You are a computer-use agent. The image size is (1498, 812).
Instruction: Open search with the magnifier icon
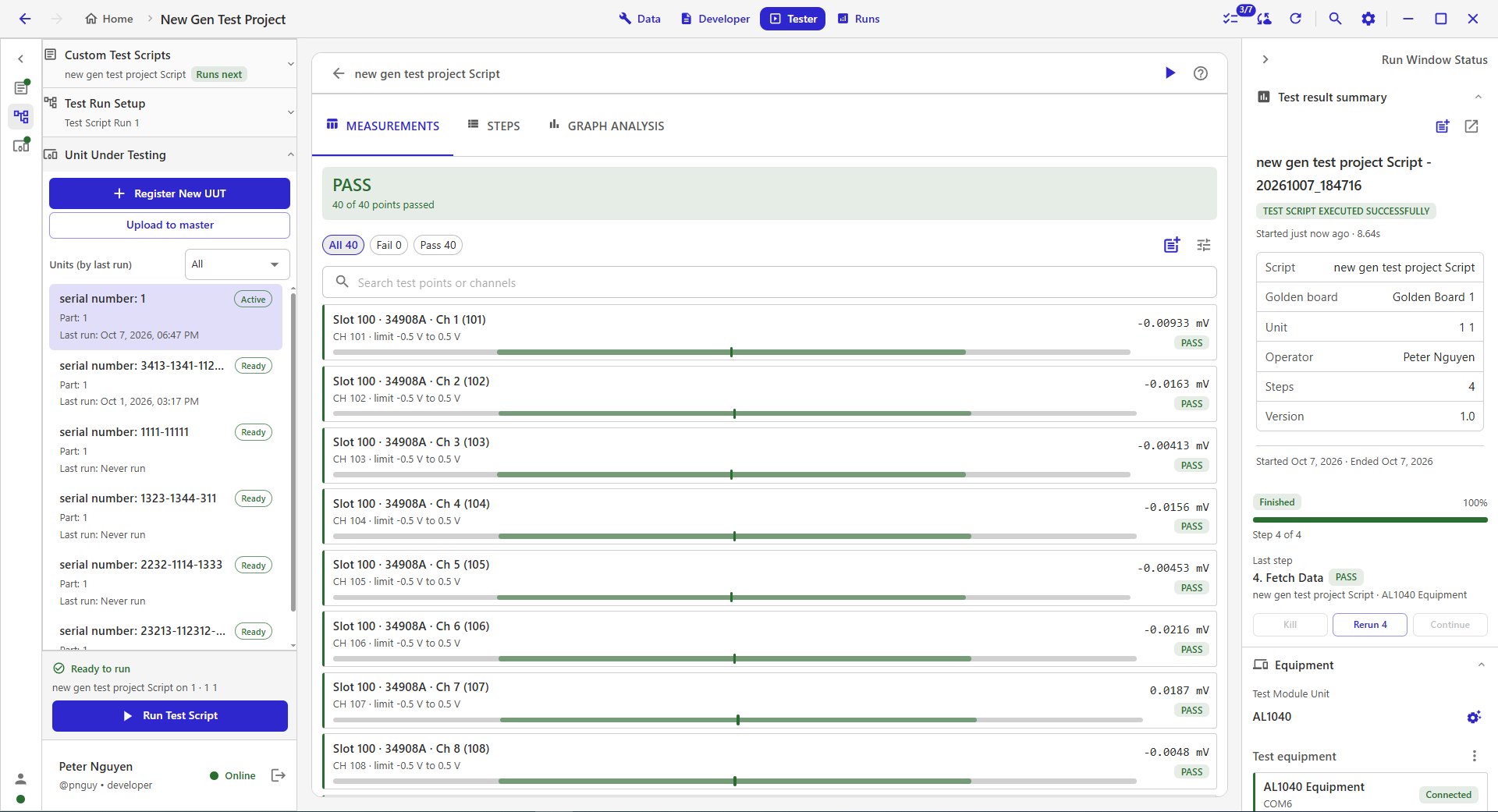coord(1335,19)
